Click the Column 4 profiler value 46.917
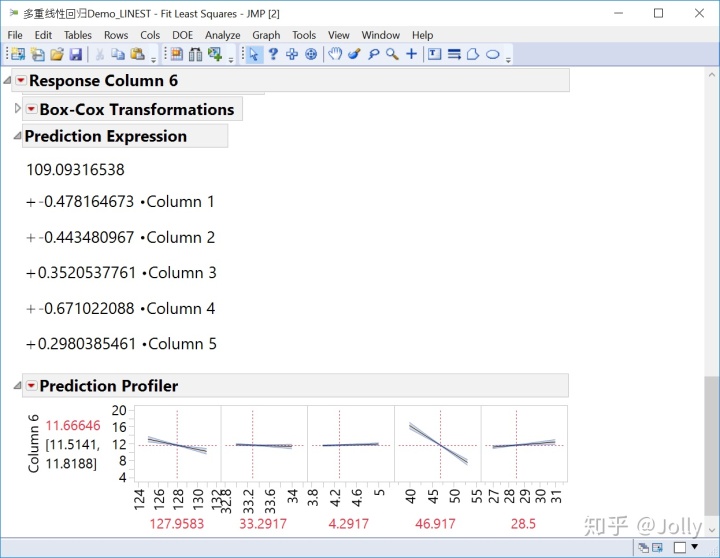The height and width of the screenshot is (558, 720). tap(435, 524)
